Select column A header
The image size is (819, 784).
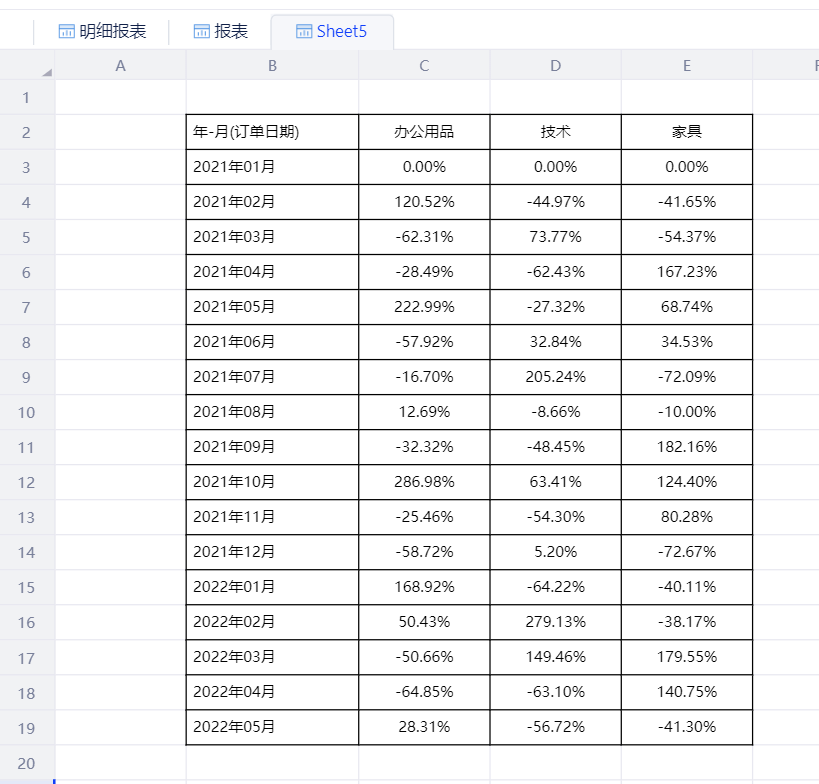tap(121, 66)
